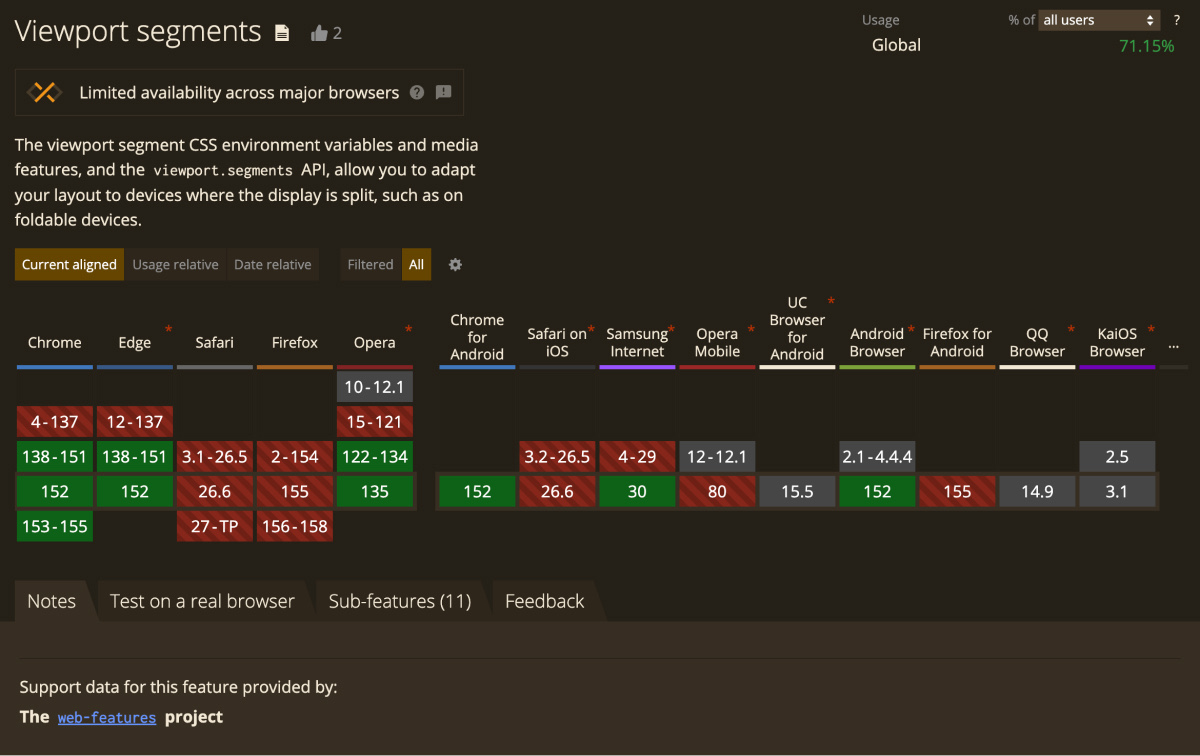Click the Firefox column header

(295, 342)
